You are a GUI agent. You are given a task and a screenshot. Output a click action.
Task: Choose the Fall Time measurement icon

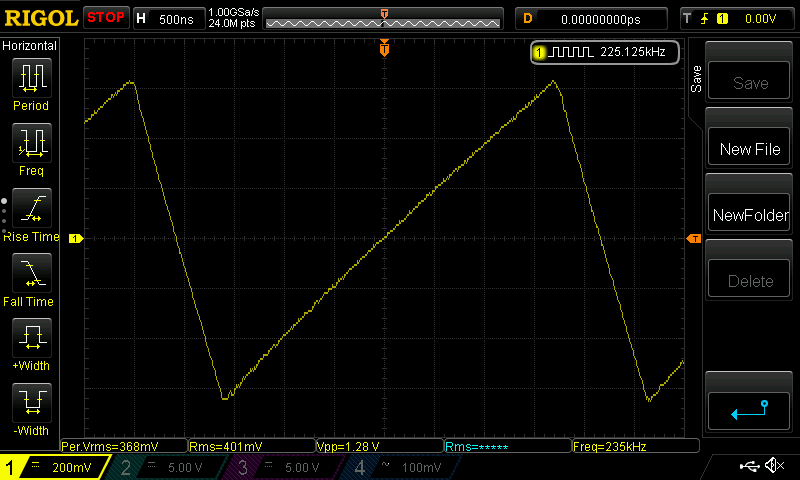(31, 273)
